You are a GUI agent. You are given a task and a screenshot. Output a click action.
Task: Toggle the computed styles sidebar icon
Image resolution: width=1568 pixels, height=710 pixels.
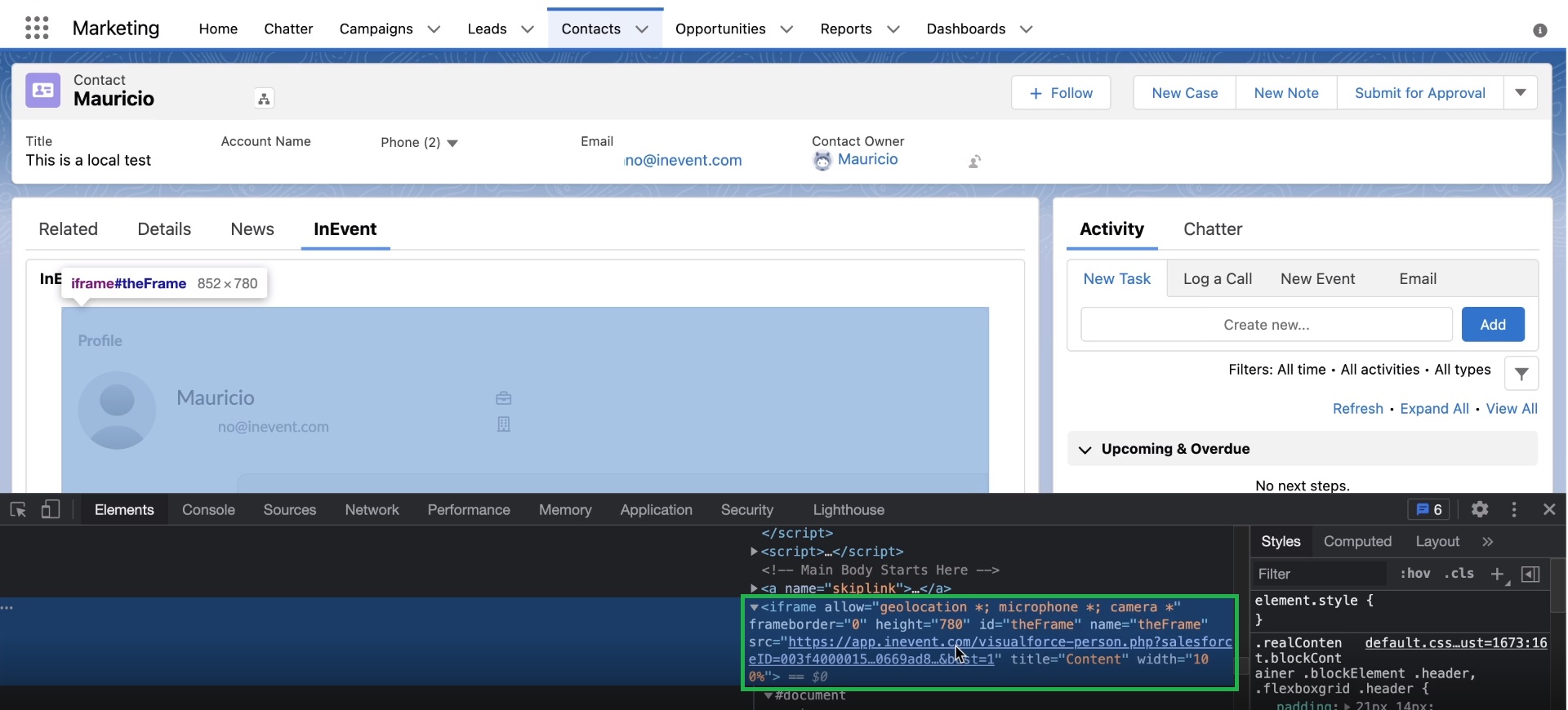point(1531,575)
